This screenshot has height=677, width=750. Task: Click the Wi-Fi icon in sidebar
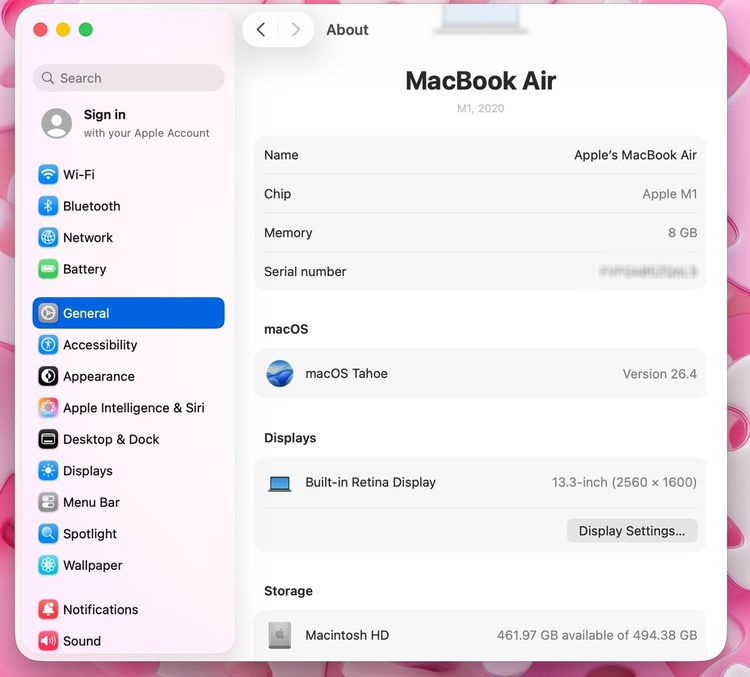tap(48, 175)
